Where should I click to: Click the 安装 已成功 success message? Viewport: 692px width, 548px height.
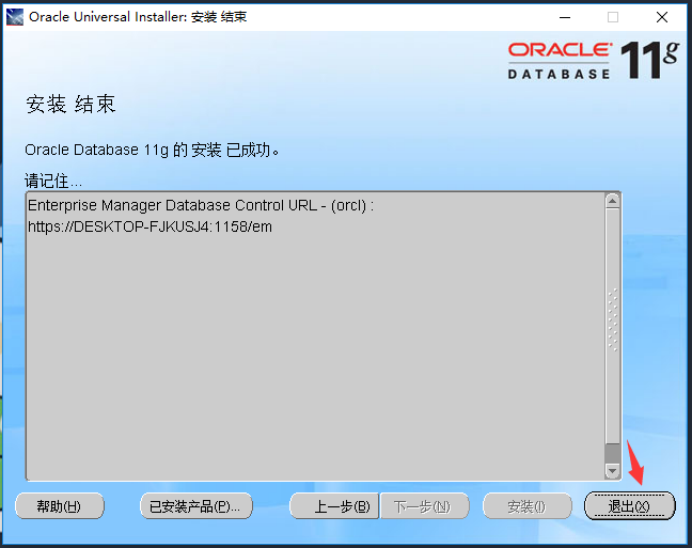click(x=152, y=150)
